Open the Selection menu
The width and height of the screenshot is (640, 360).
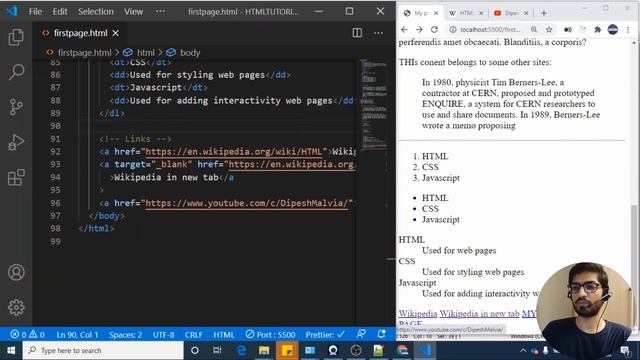tap(96, 11)
